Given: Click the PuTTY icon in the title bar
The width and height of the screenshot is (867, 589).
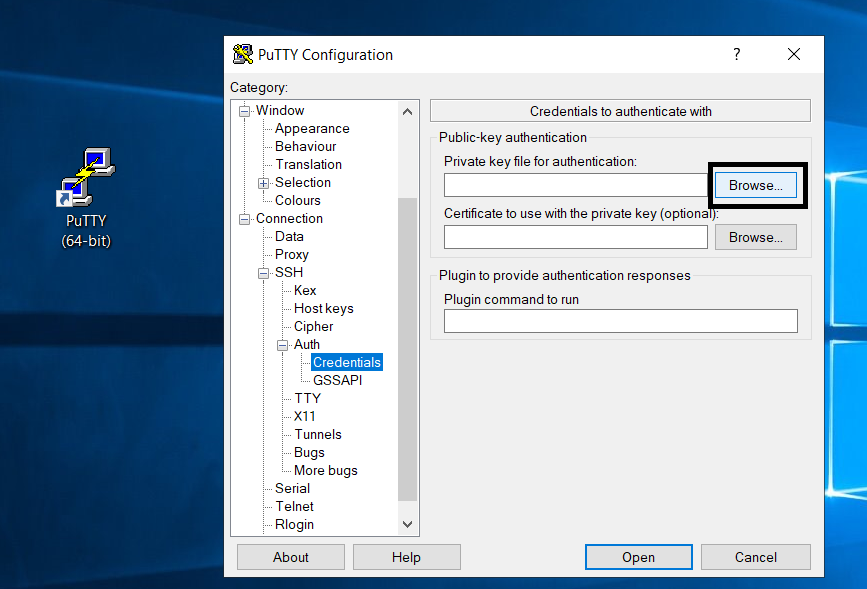Looking at the screenshot, I should 243,54.
